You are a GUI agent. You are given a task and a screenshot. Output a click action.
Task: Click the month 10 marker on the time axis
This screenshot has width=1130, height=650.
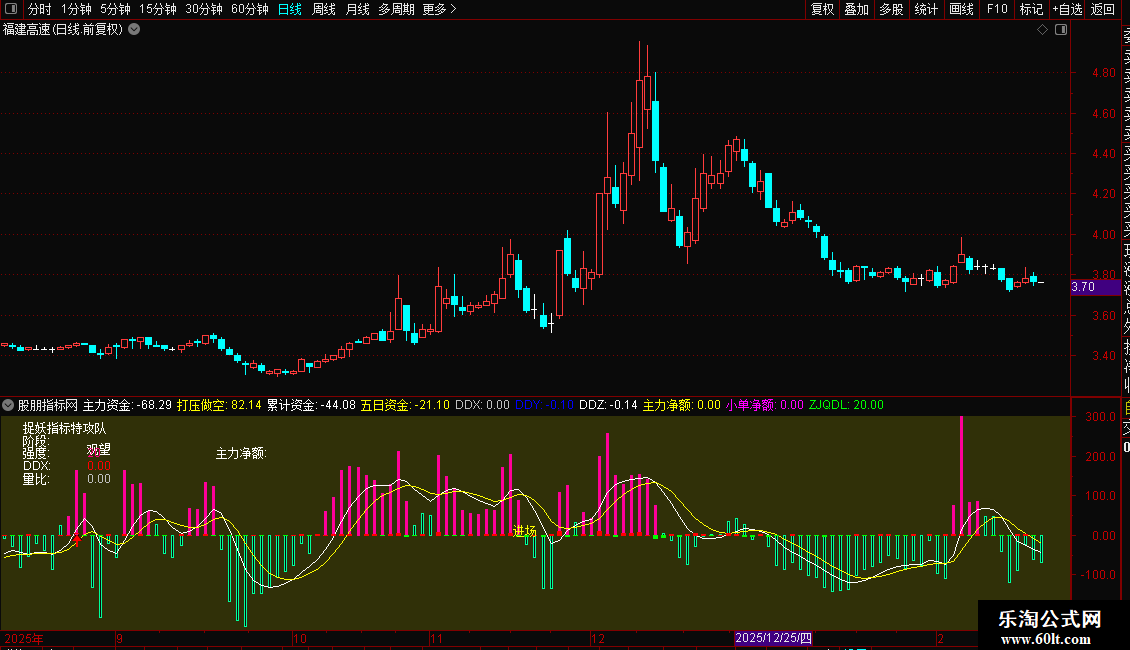tap(300, 638)
